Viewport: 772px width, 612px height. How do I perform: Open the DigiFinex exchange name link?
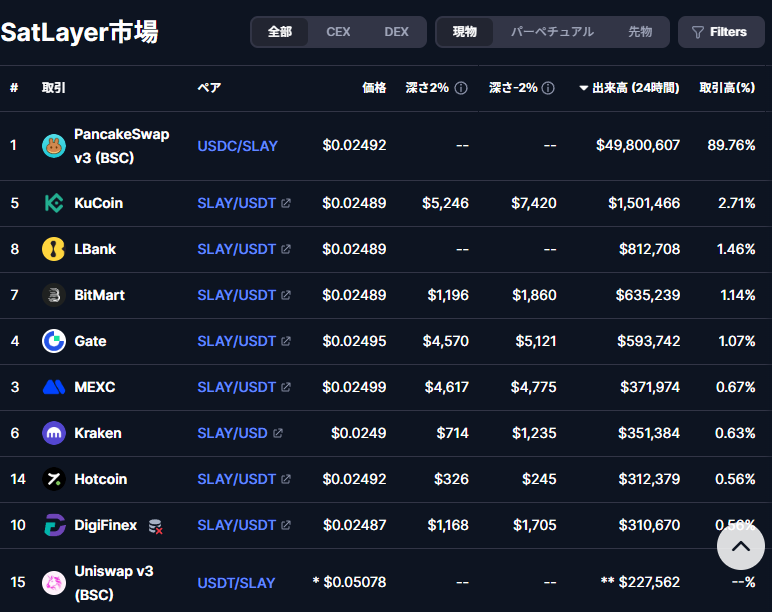pyautogui.click(x=105, y=525)
